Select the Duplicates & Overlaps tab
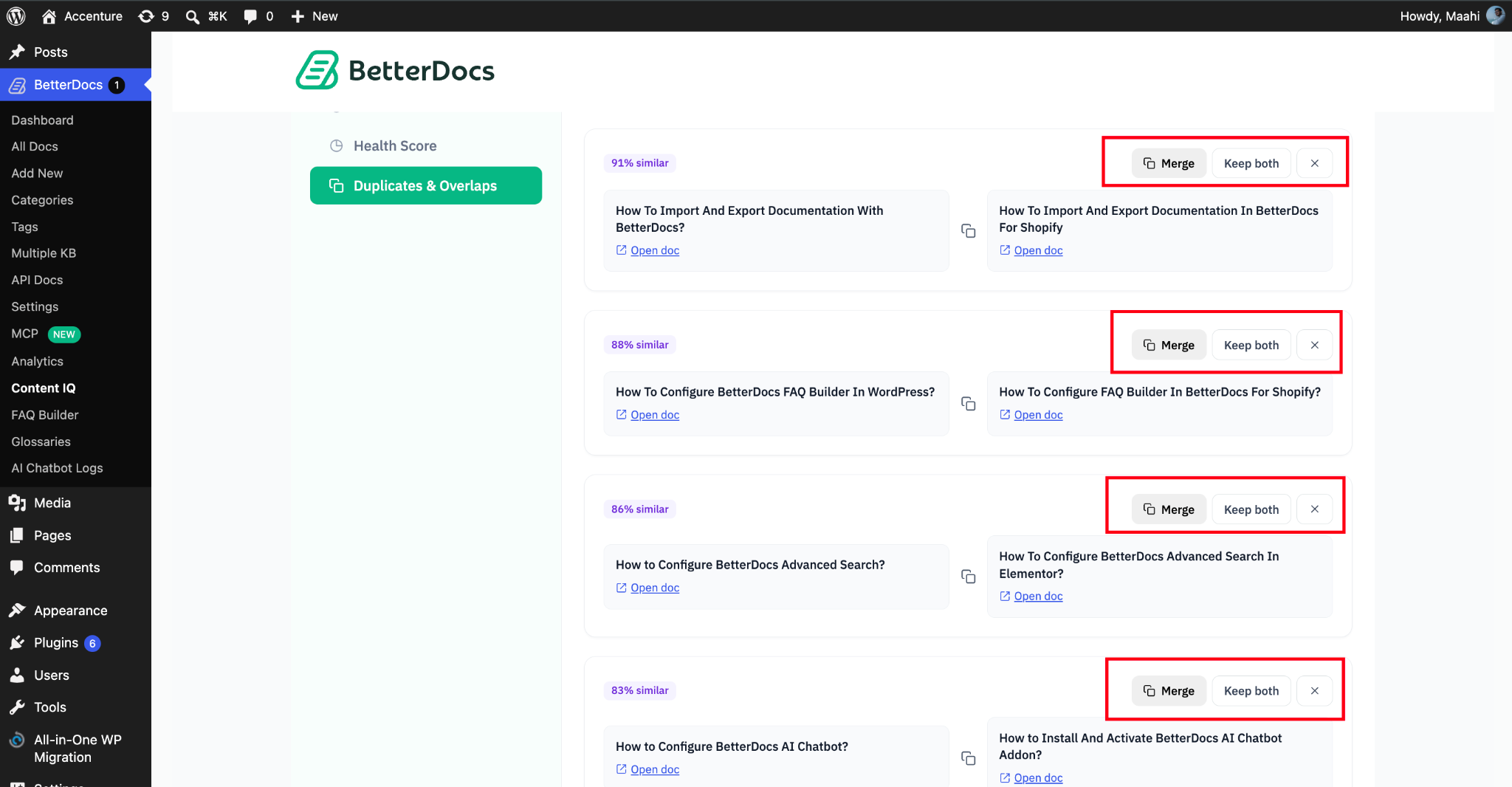This screenshot has width=1512, height=787. [x=426, y=185]
